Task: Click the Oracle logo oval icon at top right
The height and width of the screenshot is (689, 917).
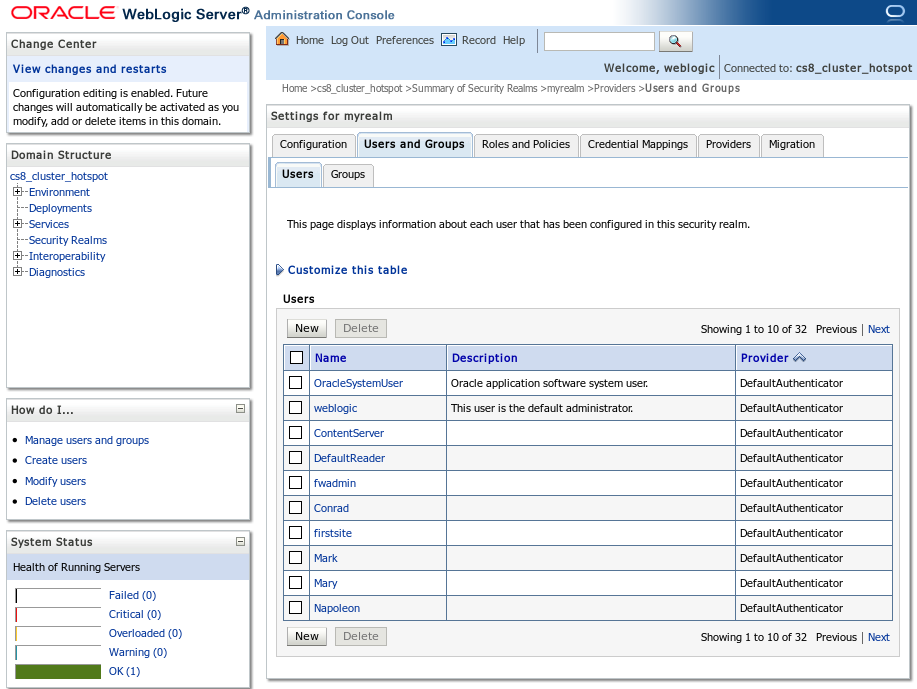Action: coord(895,12)
